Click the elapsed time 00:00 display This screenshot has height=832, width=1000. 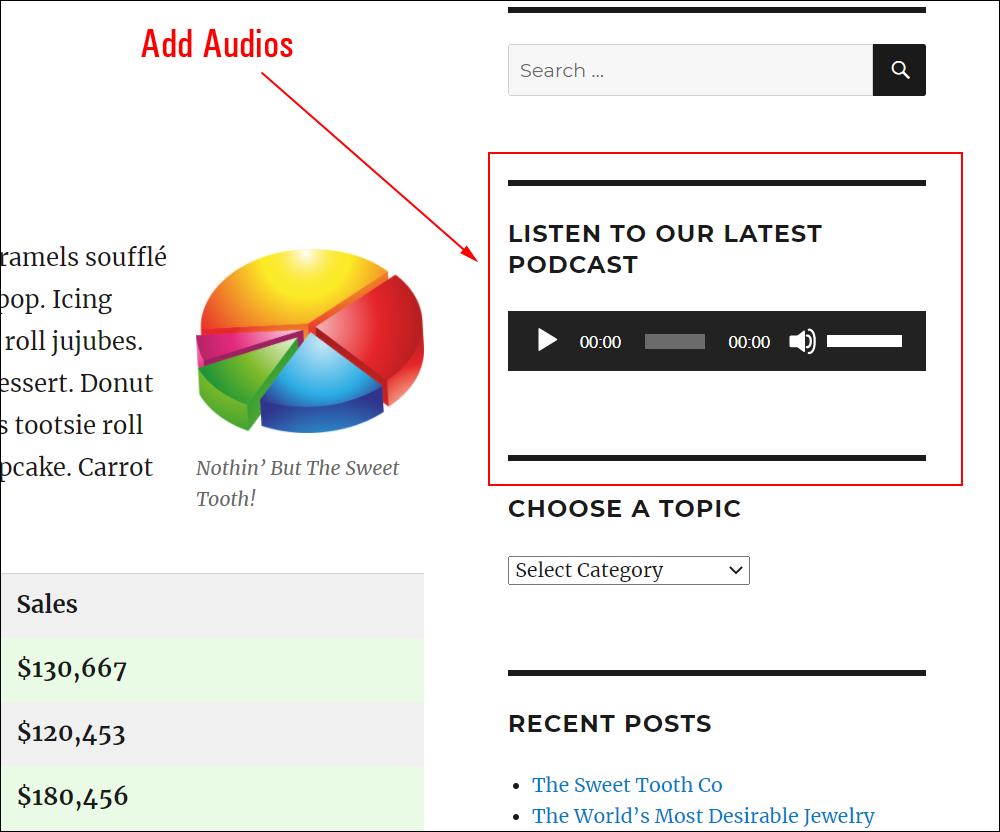pyautogui.click(x=600, y=342)
